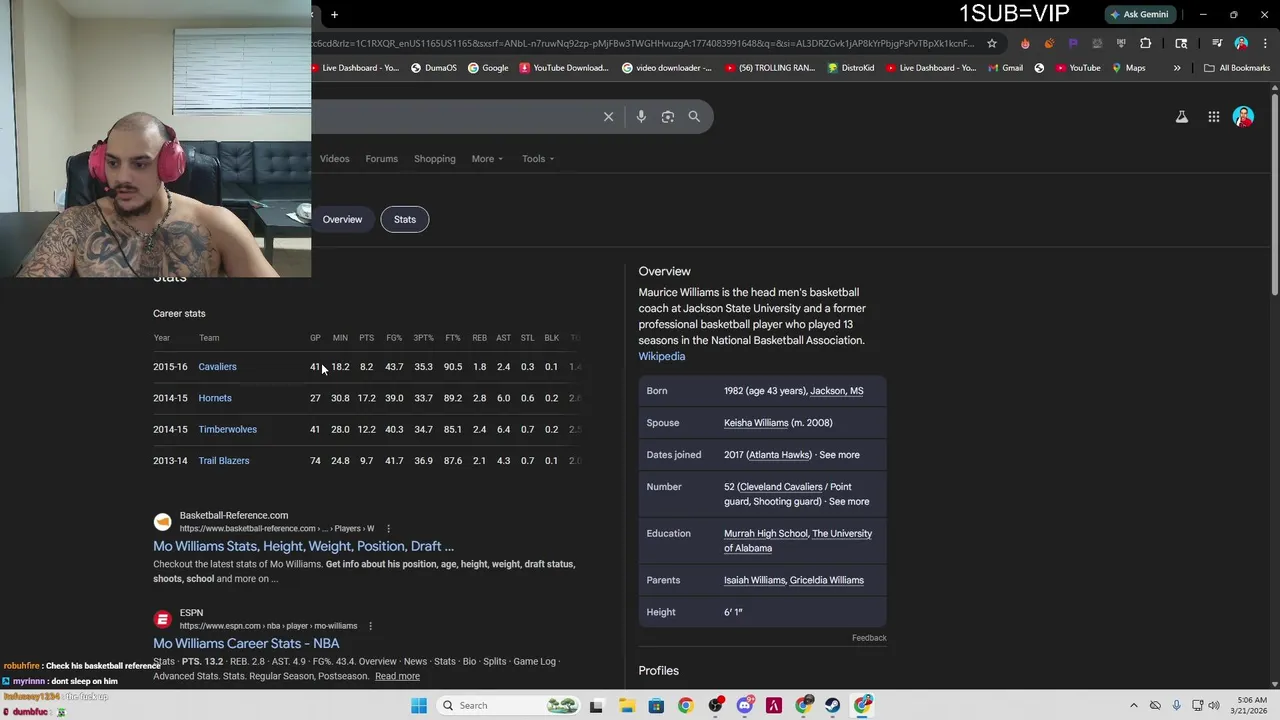Screen dimensions: 1280x720
Task: Click the flame extension icon in toolbar
Action: coord(1025,43)
